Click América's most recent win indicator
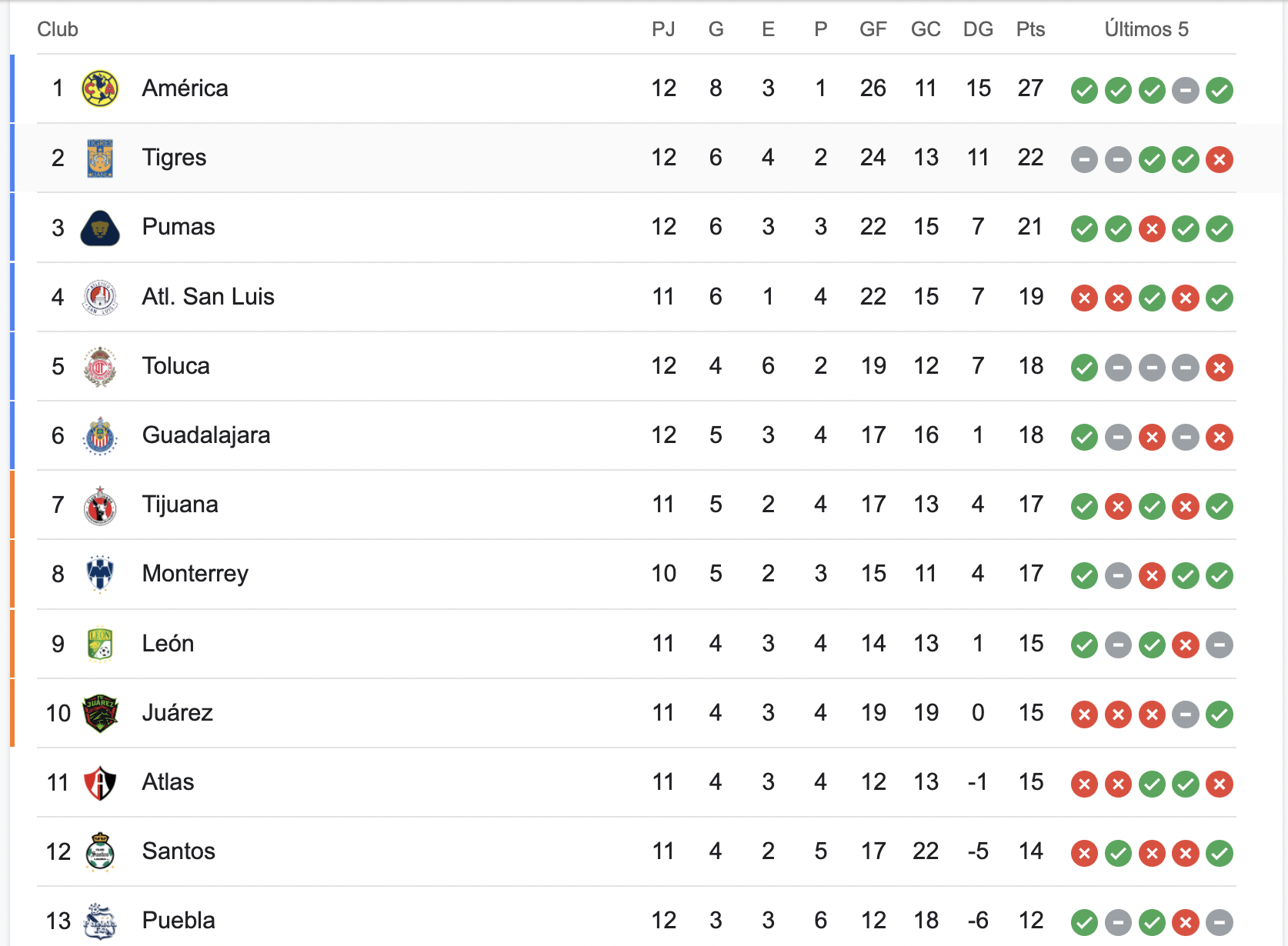The width and height of the screenshot is (1288, 946). click(x=1220, y=90)
